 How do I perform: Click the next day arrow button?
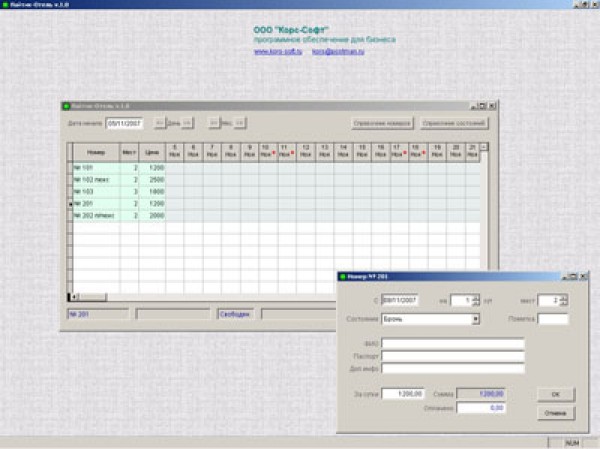coord(187,123)
